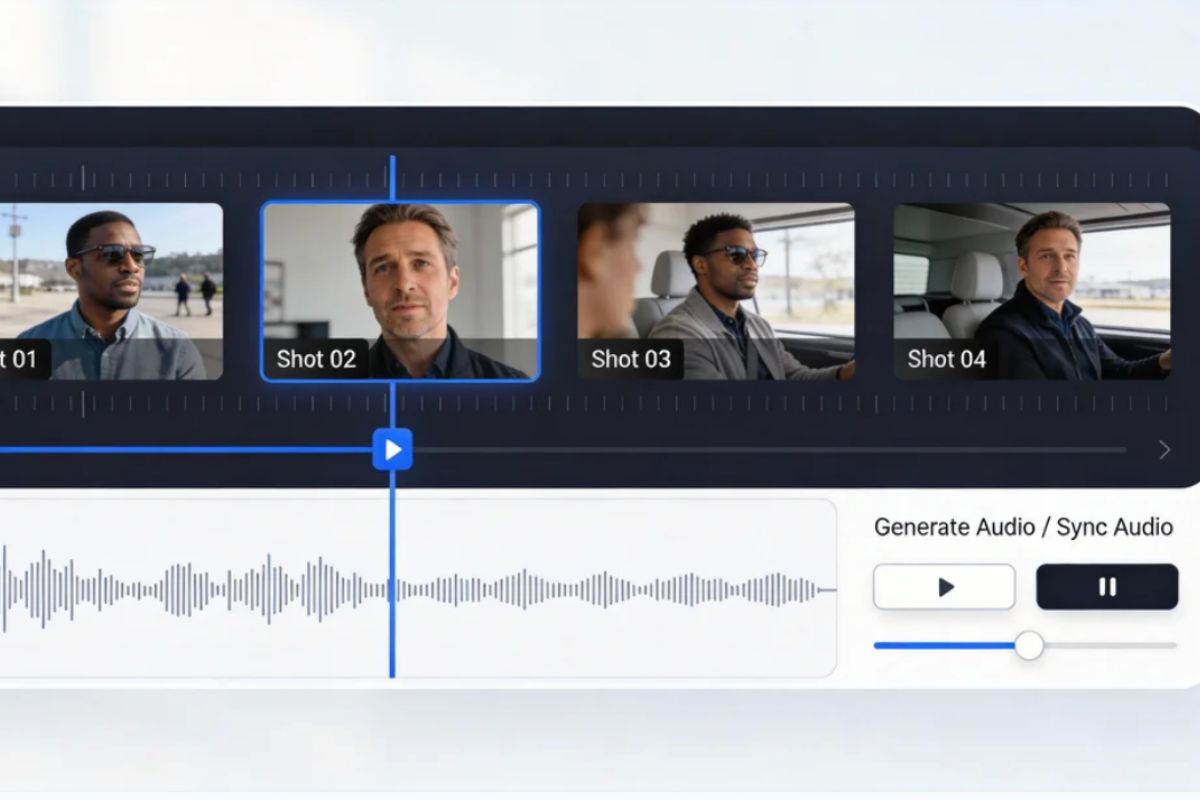Switch selection to Shot 03

pyautogui.click(x=715, y=292)
